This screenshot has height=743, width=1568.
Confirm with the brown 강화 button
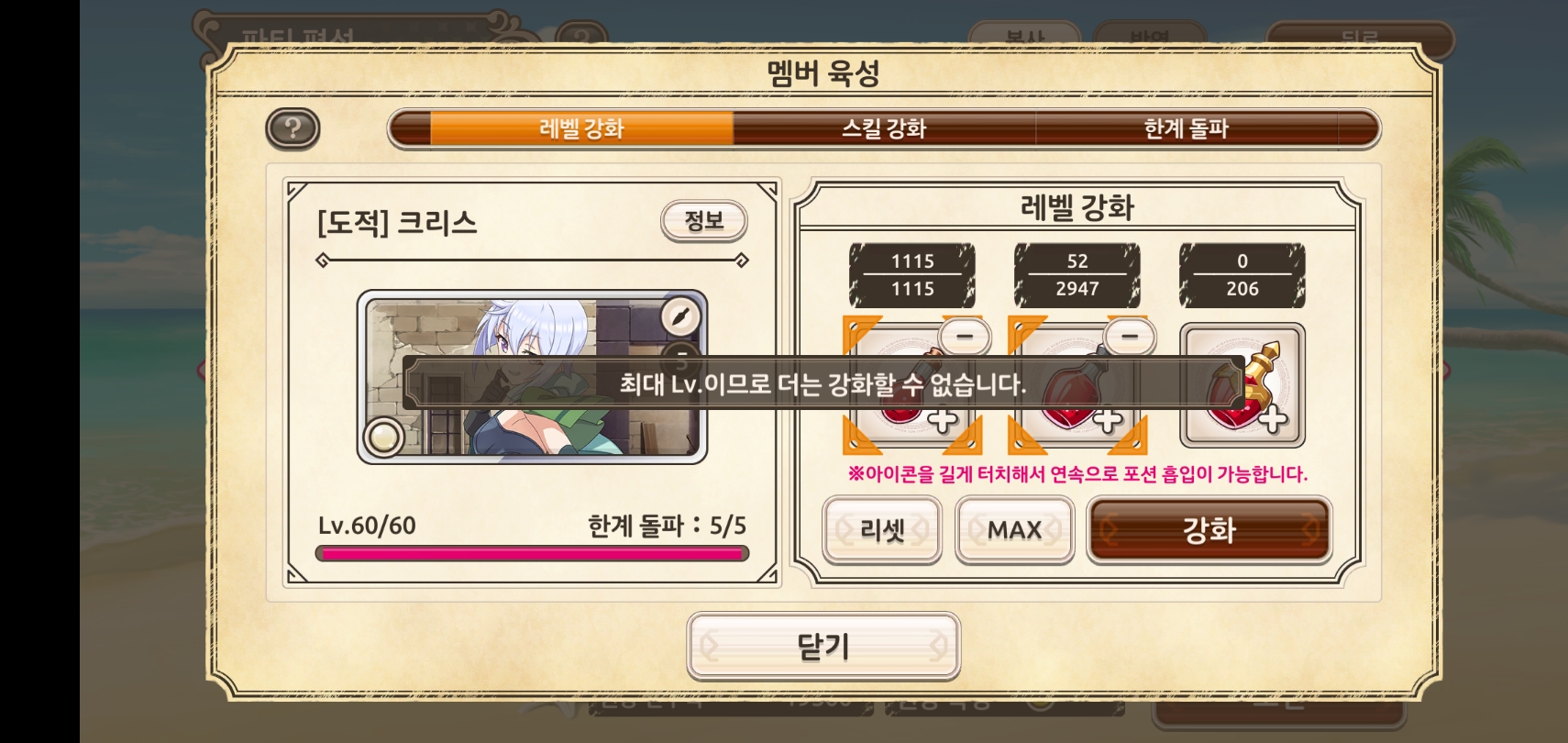pos(1209,530)
